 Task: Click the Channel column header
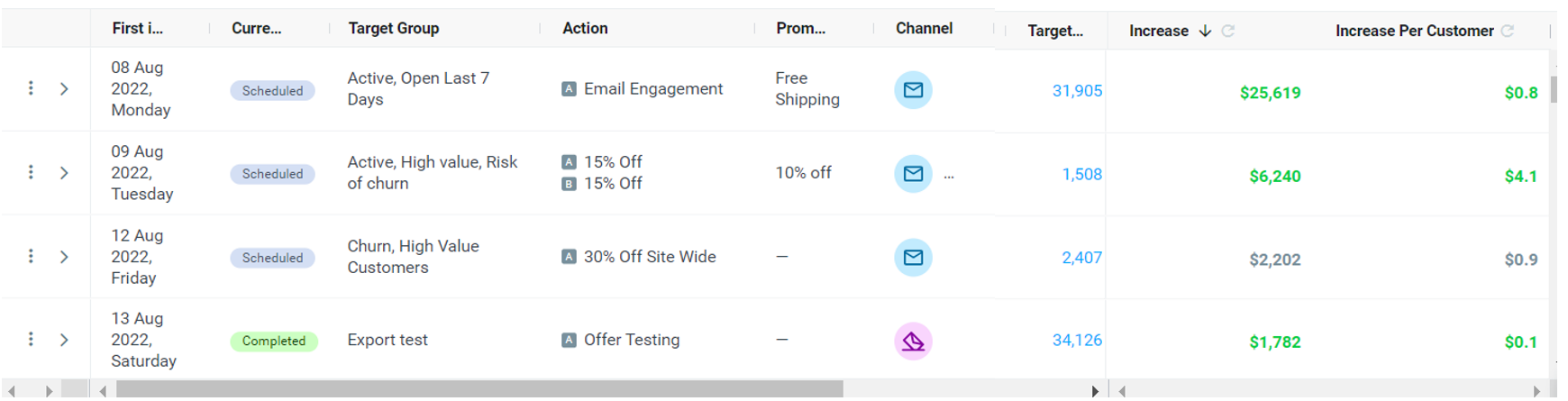click(x=924, y=28)
